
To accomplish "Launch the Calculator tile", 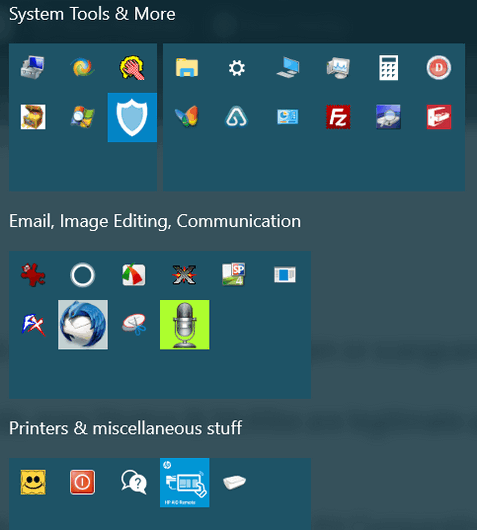I will coord(388,68).
